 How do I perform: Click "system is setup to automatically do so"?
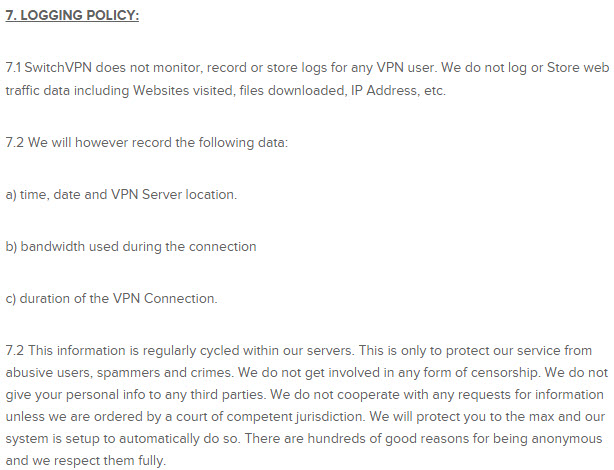coord(122,438)
